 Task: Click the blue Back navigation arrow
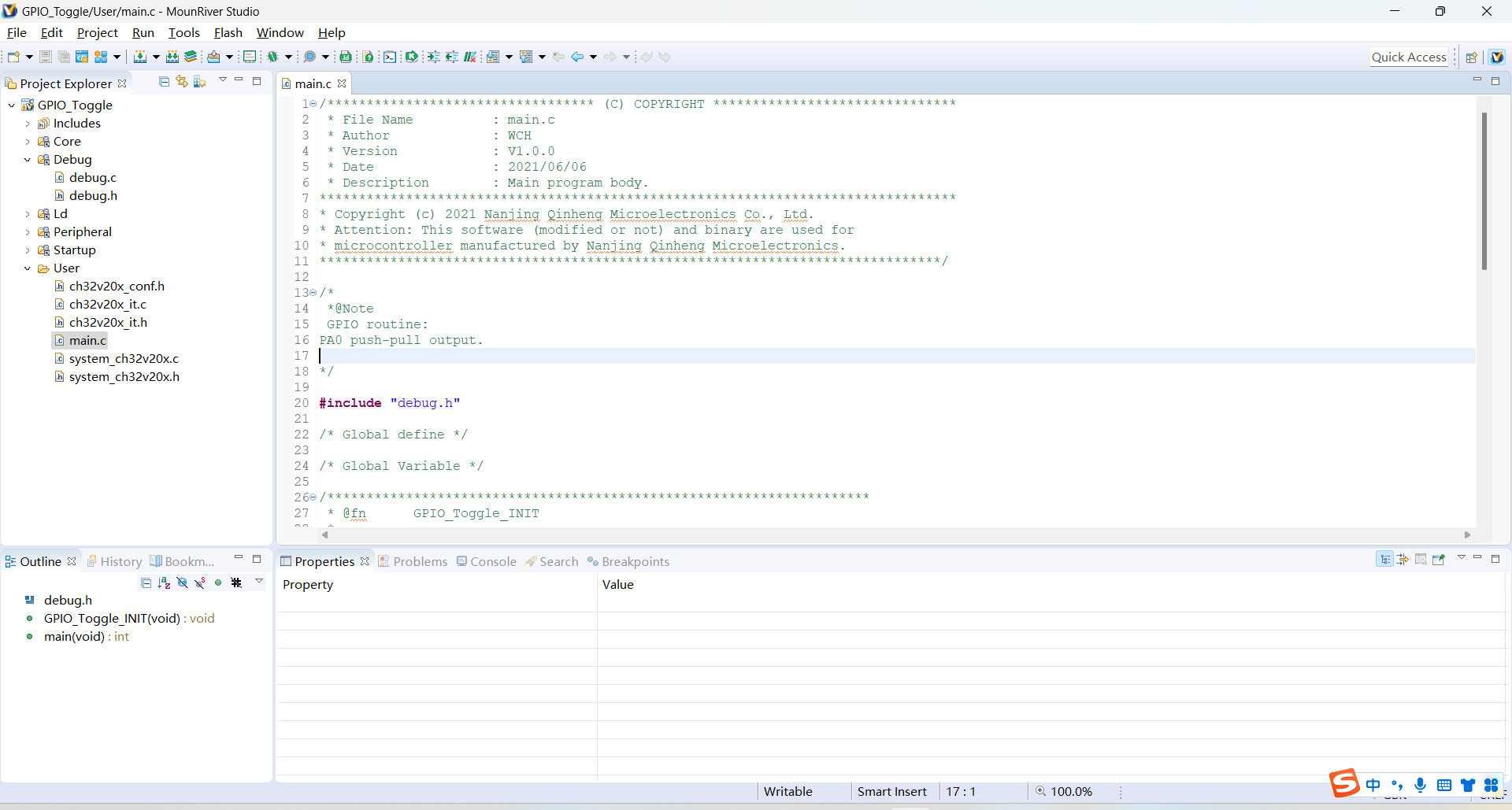pyautogui.click(x=577, y=57)
